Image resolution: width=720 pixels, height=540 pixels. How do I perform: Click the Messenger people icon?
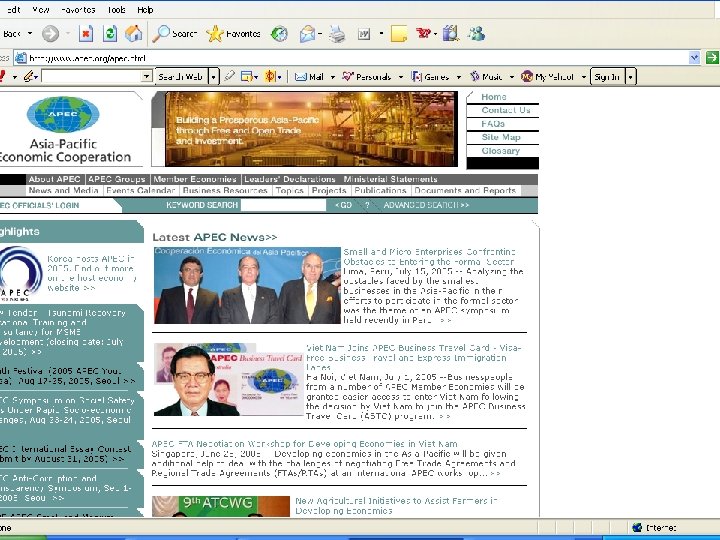tap(476, 34)
